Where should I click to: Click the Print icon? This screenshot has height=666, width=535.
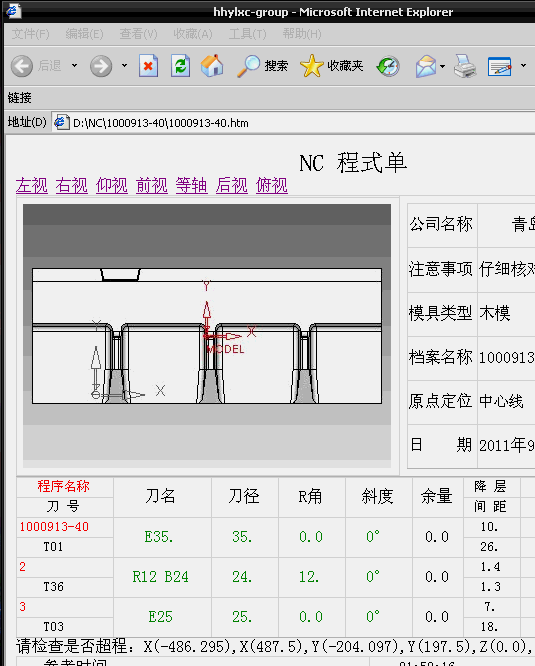point(465,66)
